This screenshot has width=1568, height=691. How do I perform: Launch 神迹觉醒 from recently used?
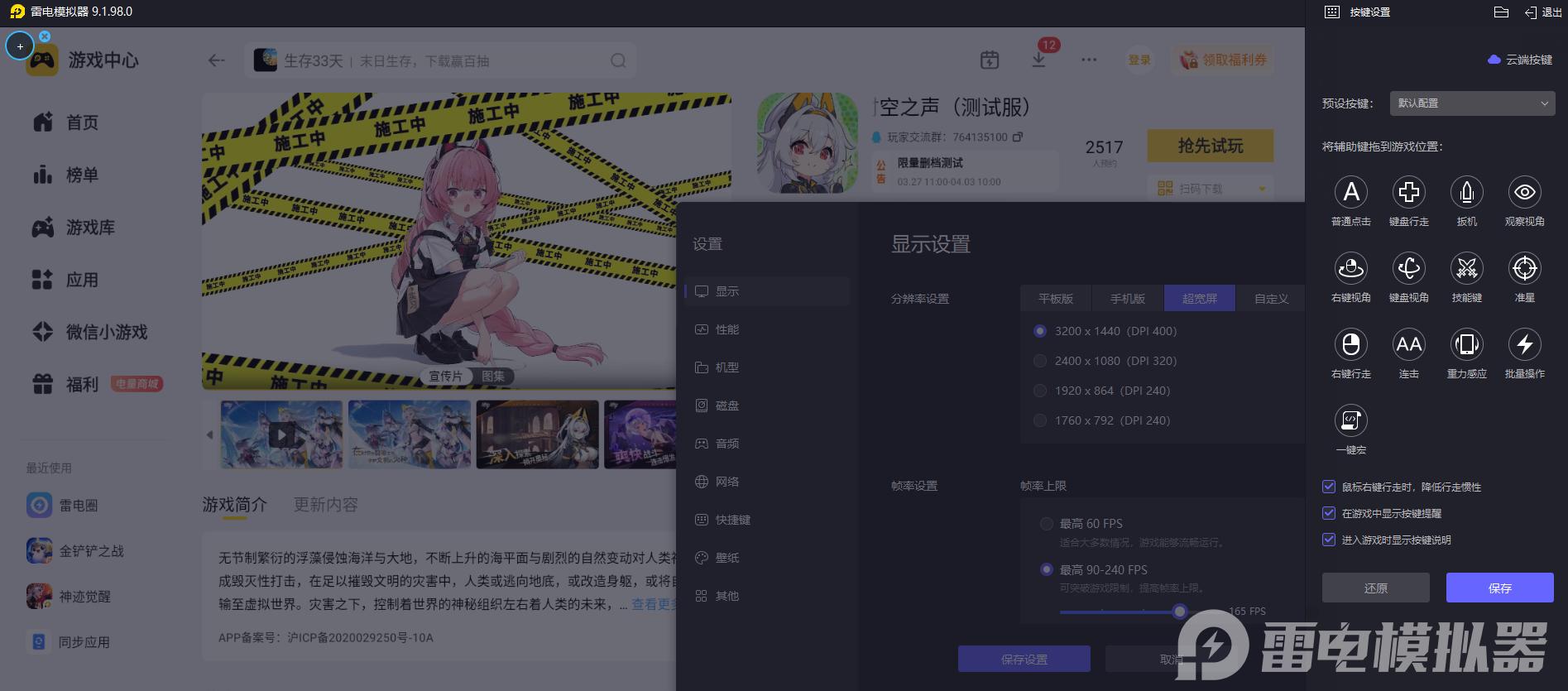pyautogui.click(x=69, y=596)
